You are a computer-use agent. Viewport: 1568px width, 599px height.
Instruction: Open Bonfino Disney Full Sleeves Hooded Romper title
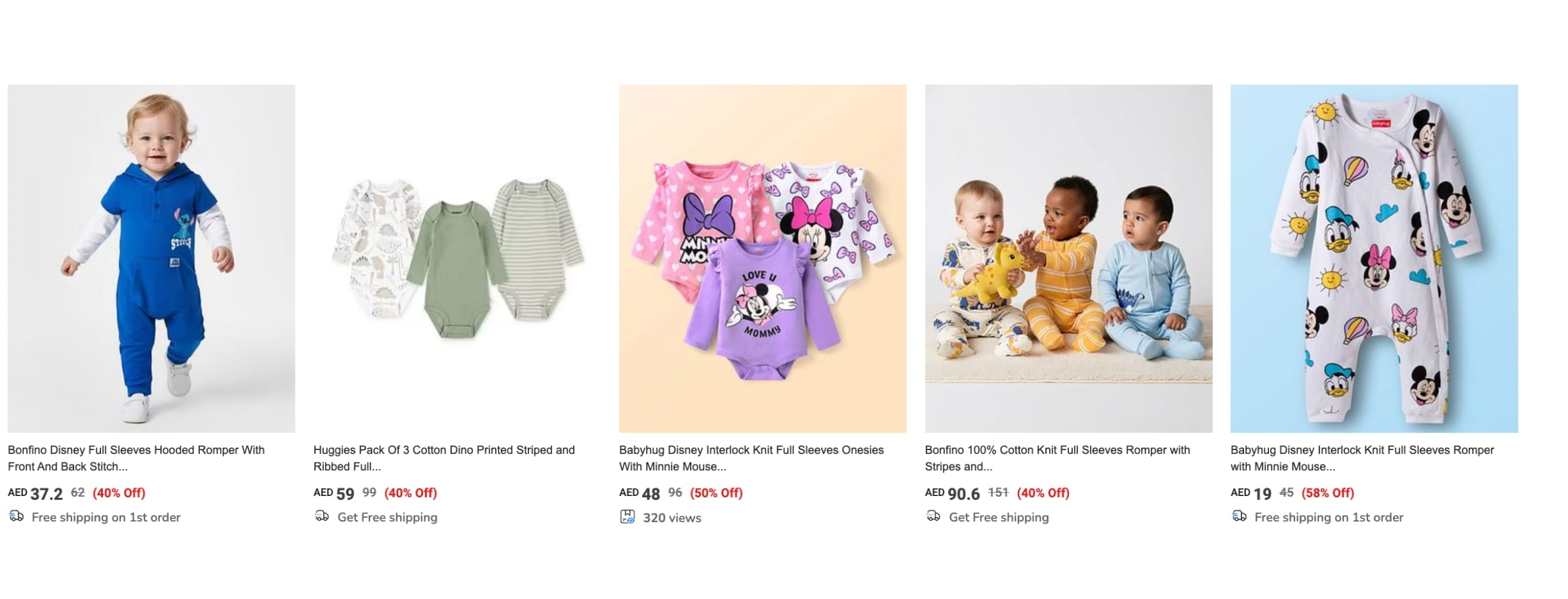click(x=136, y=458)
